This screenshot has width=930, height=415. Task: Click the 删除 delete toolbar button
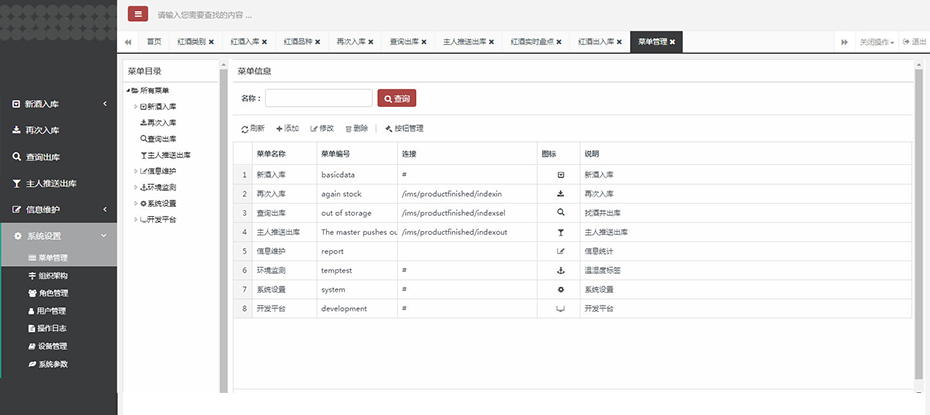point(356,129)
